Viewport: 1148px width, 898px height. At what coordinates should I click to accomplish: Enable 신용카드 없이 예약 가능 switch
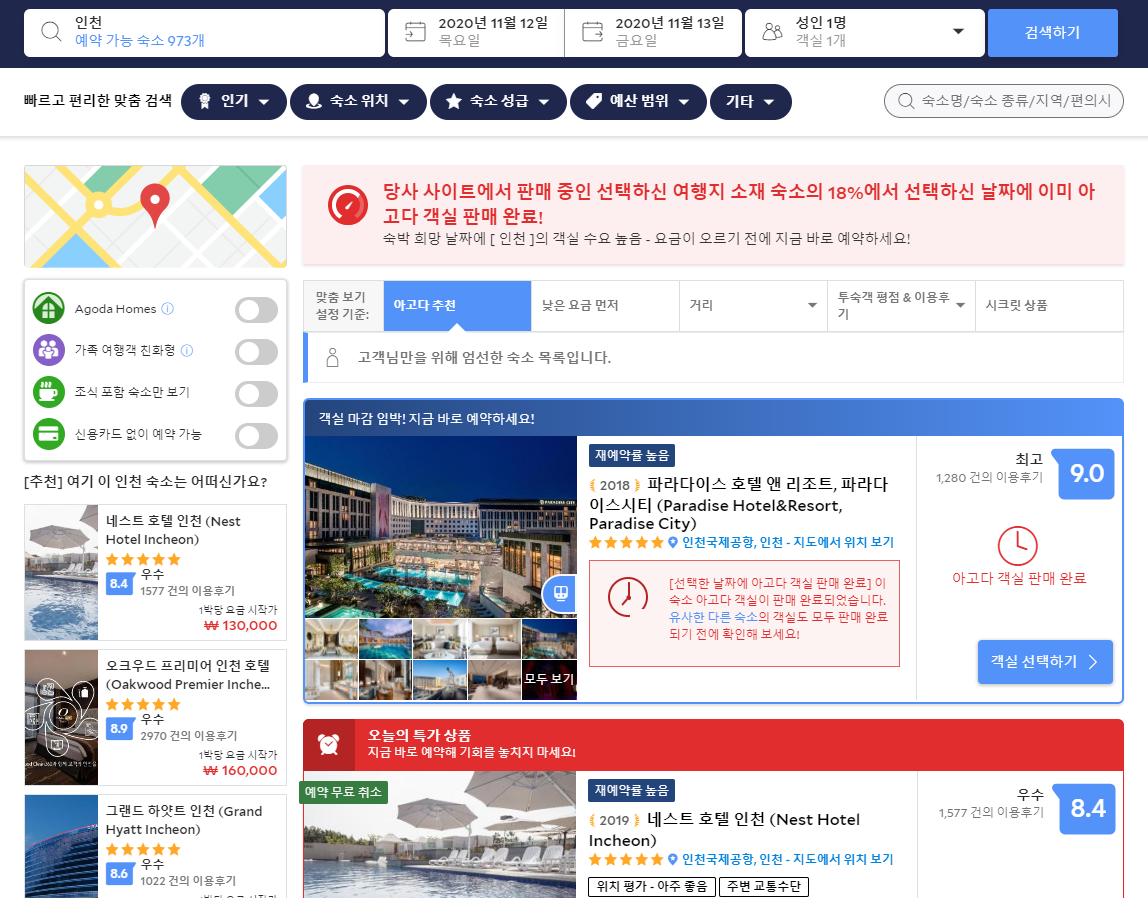pos(256,435)
